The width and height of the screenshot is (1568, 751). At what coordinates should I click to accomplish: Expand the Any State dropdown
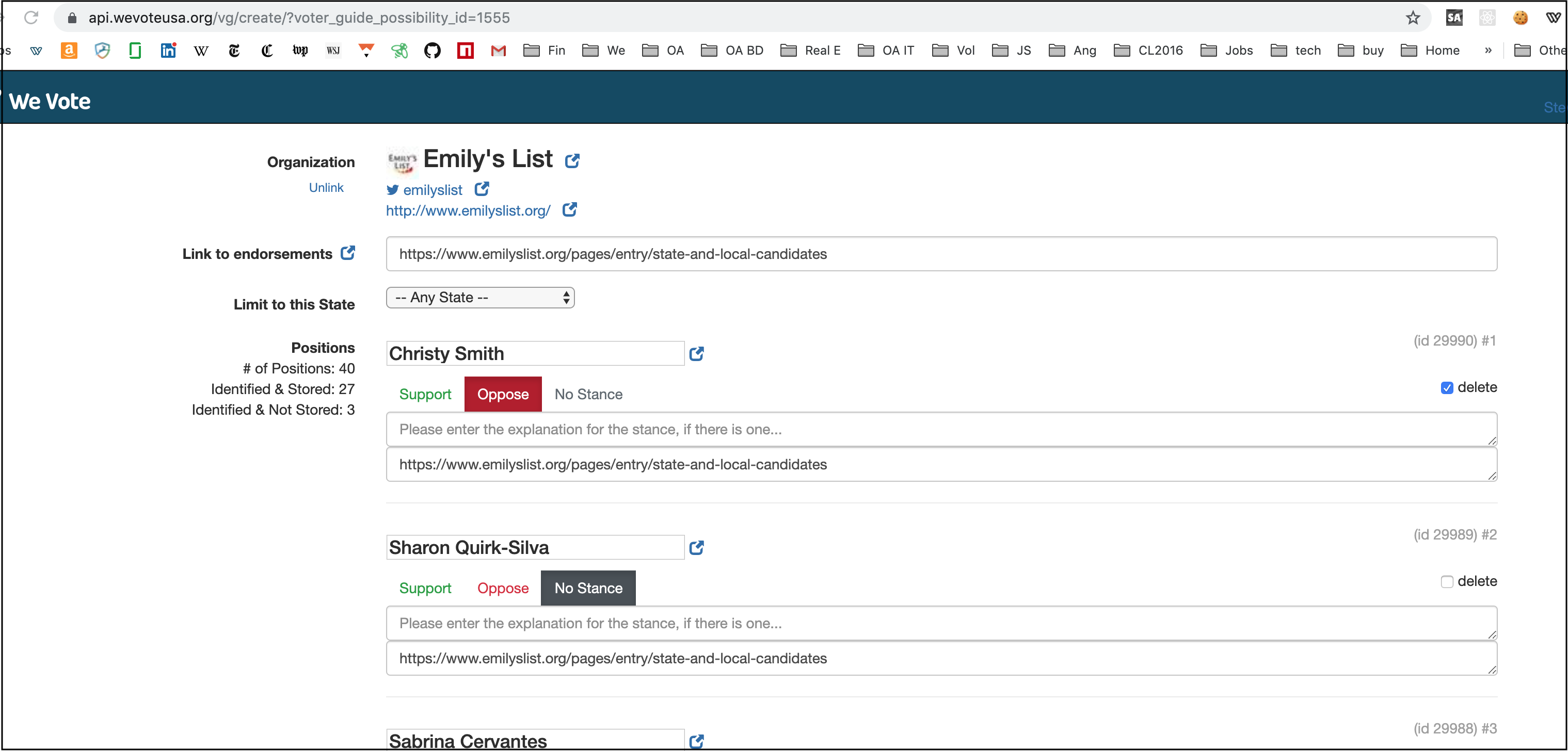click(x=481, y=298)
